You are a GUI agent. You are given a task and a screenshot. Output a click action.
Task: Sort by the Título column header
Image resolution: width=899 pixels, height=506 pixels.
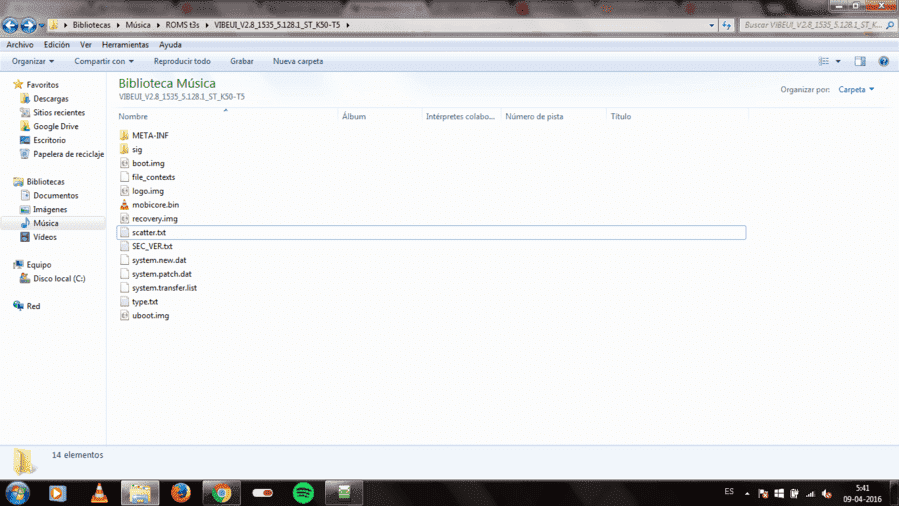coord(677,116)
